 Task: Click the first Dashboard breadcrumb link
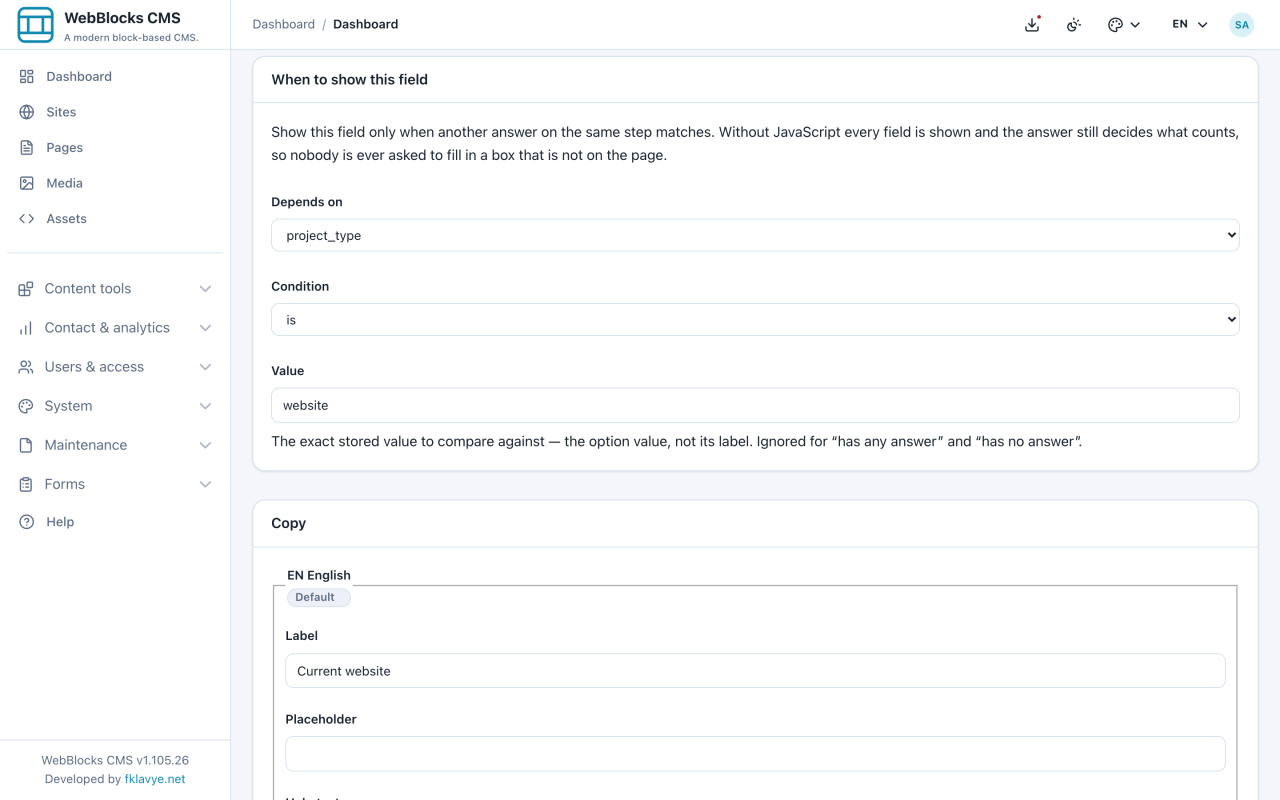(x=284, y=24)
